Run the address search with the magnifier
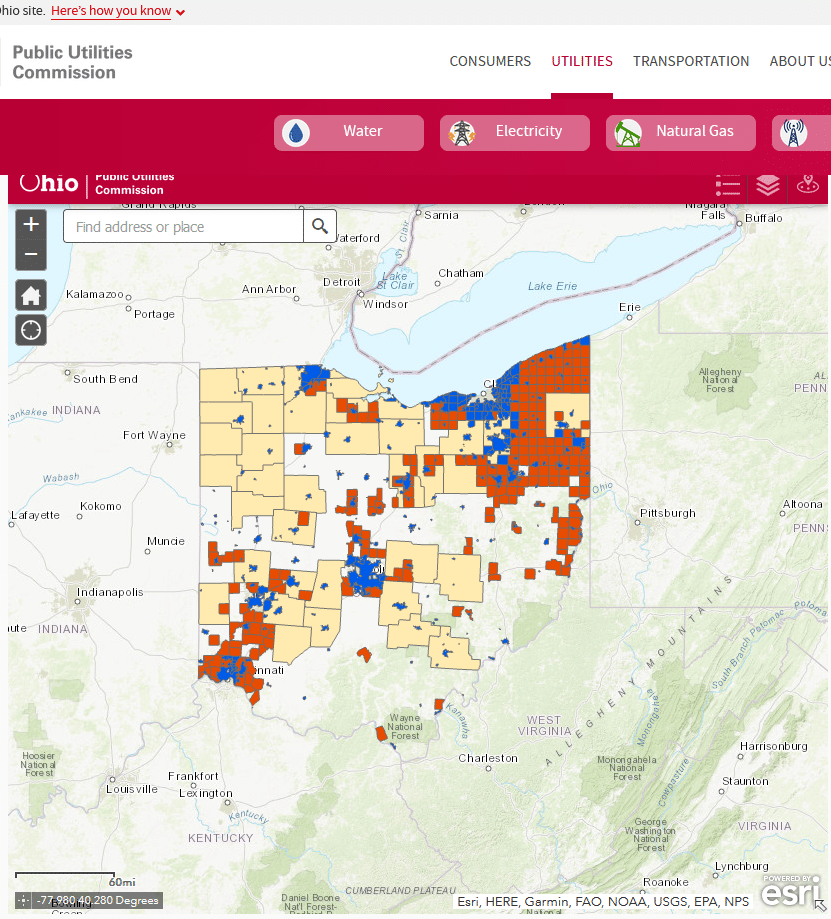The image size is (831, 919). click(320, 226)
